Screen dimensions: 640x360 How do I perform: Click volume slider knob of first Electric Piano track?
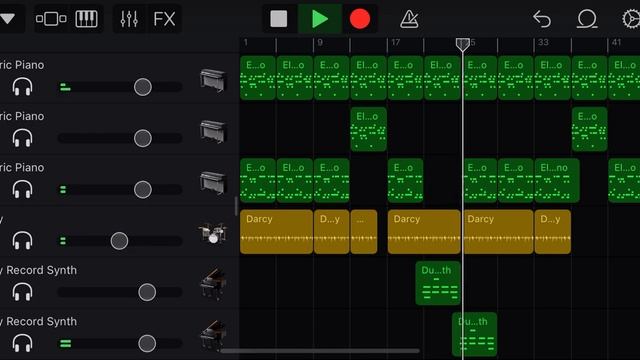[x=143, y=87]
